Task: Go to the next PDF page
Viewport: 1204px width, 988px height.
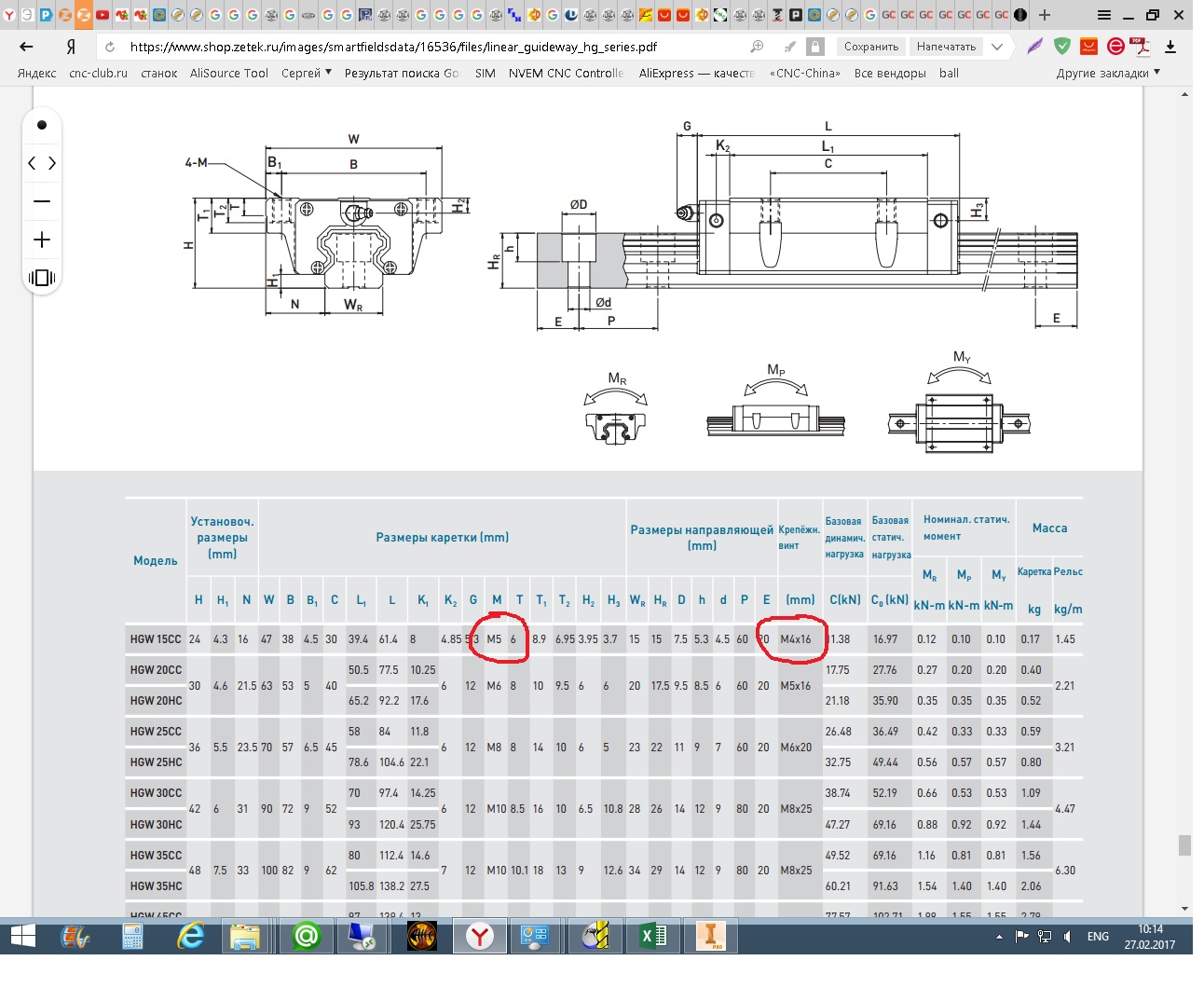Action: 52,163
